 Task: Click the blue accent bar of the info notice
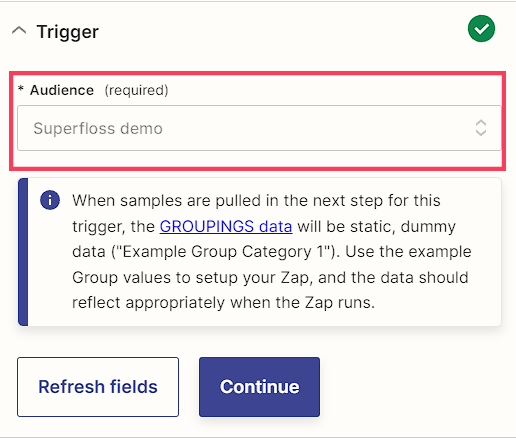coord(23,252)
